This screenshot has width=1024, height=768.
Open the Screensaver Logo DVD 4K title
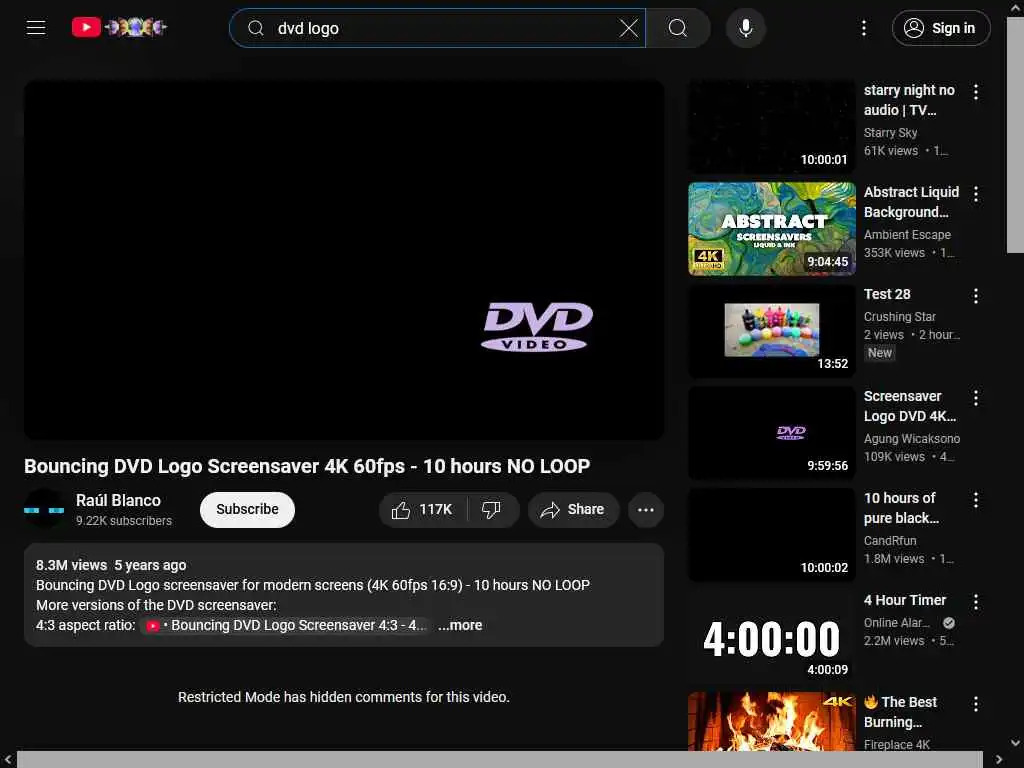tap(910, 406)
